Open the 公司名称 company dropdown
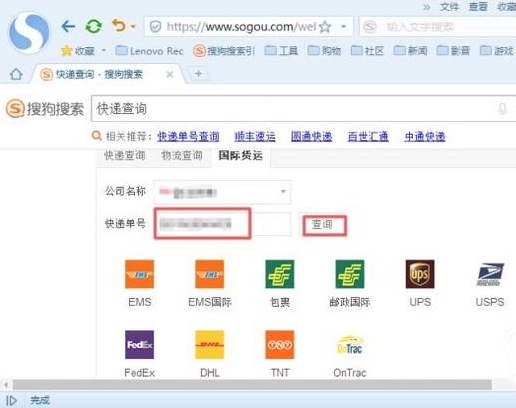 tap(222, 192)
